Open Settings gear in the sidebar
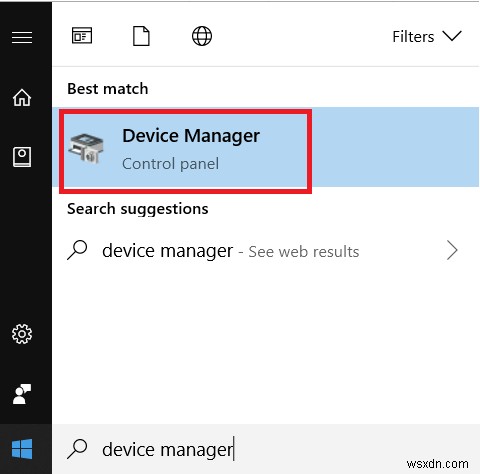 (22, 334)
